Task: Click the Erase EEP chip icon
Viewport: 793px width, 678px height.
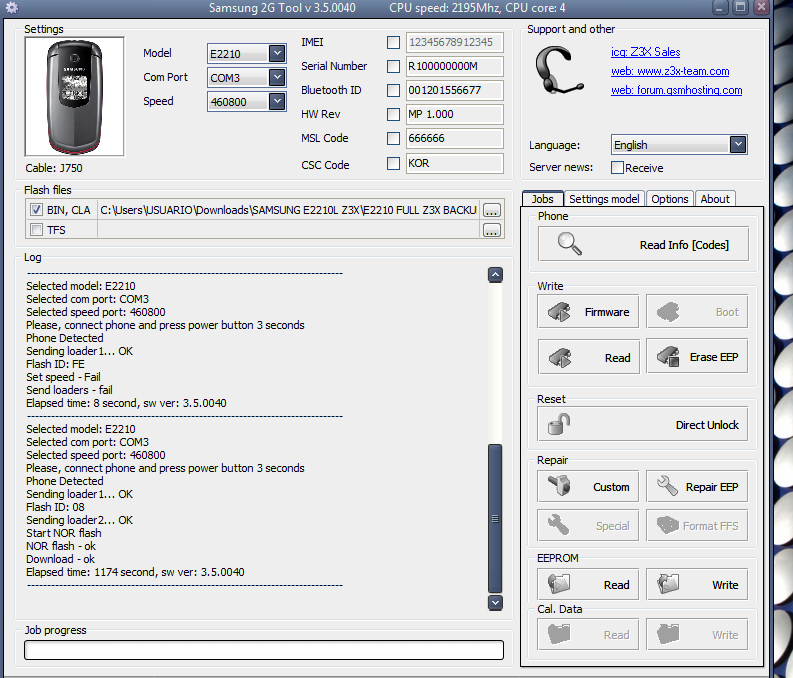Action: coord(668,356)
